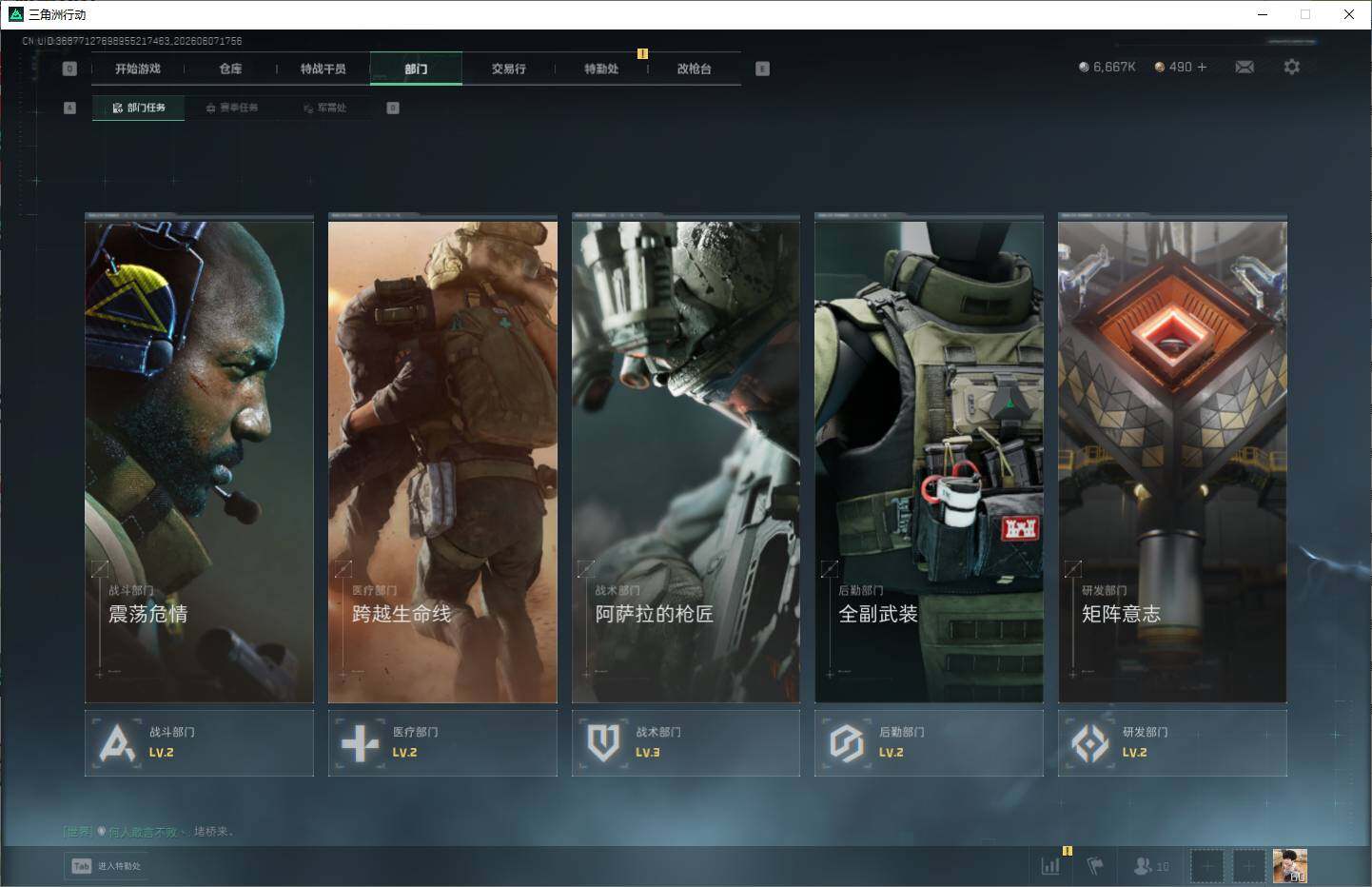This screenshot has width=1372, height=887.
Task: Click the 后勤部门 hexagon emblem icon
Action: [x=846, y=742]
